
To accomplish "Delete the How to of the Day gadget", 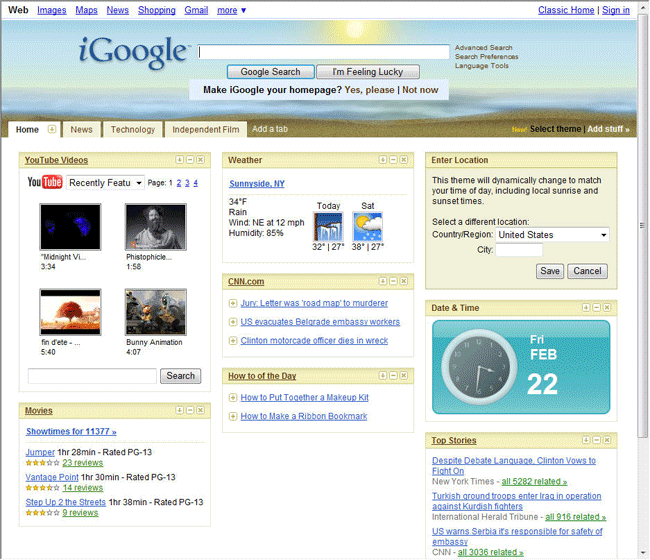I will pos(404,375).
